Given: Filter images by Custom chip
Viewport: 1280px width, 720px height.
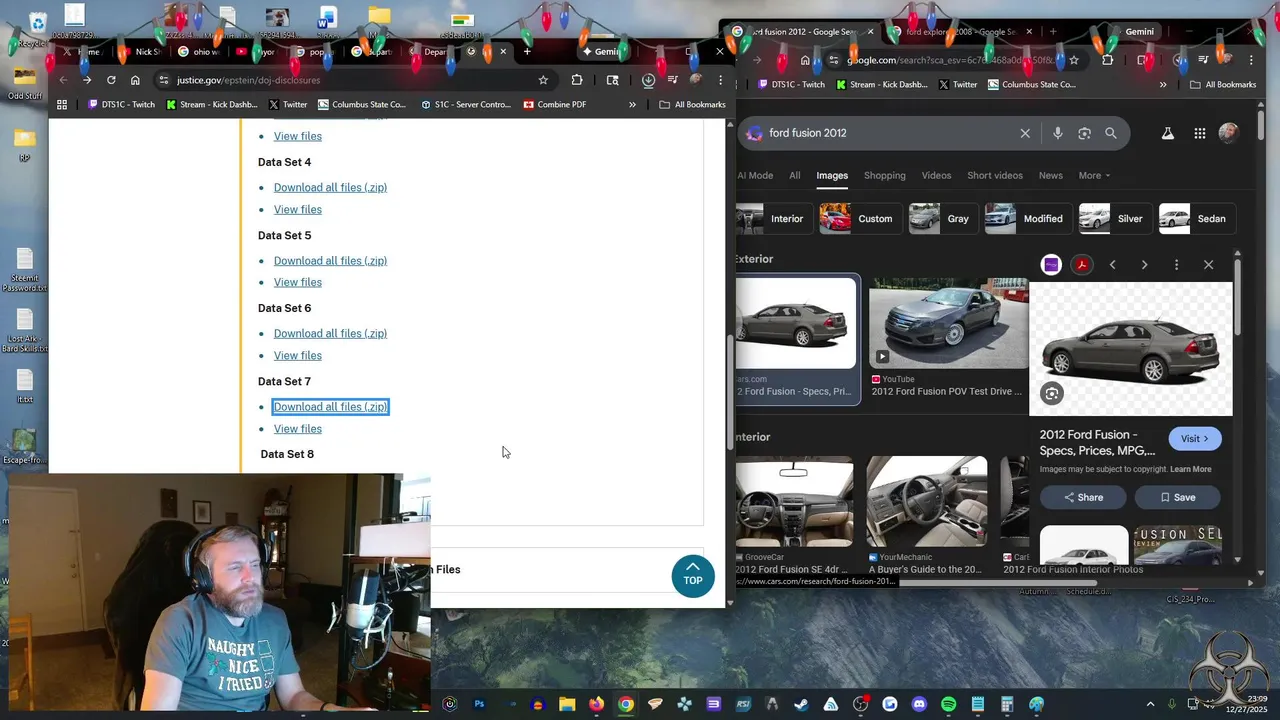Looking at the screenshot, I should click(860, 219).
